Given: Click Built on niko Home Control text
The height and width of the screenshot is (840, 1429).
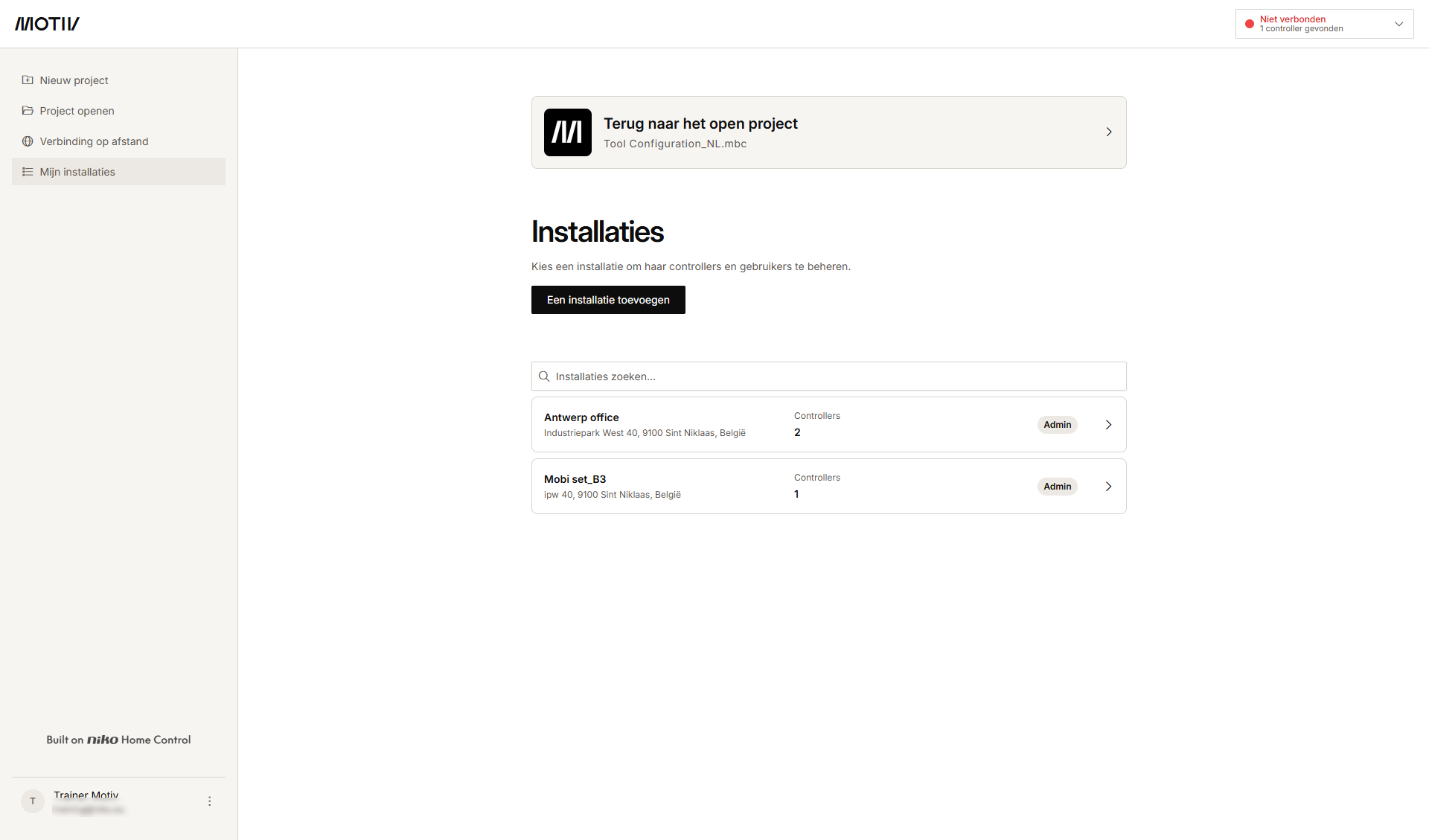Looking at the screenshot, I should (118, 740).
